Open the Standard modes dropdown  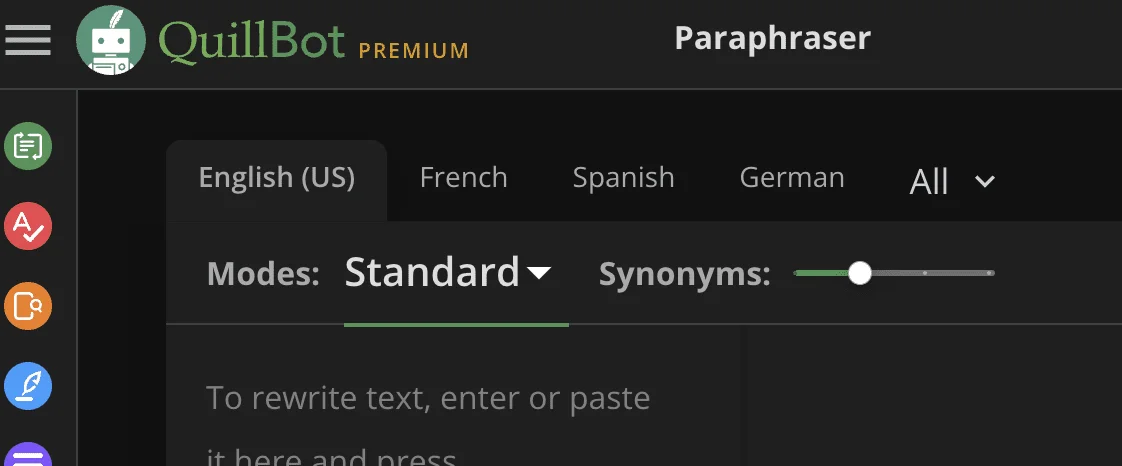(x=448, y=273)
